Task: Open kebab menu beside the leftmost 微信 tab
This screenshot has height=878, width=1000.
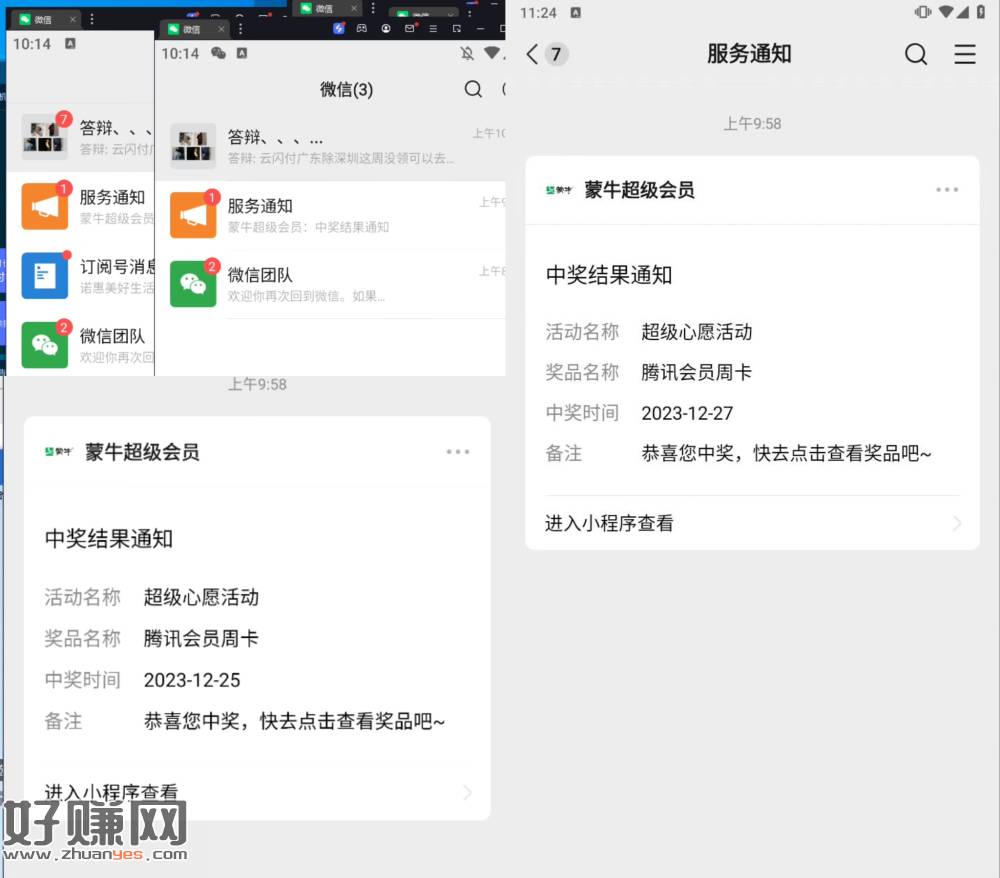Action: (x=92, y=19)
